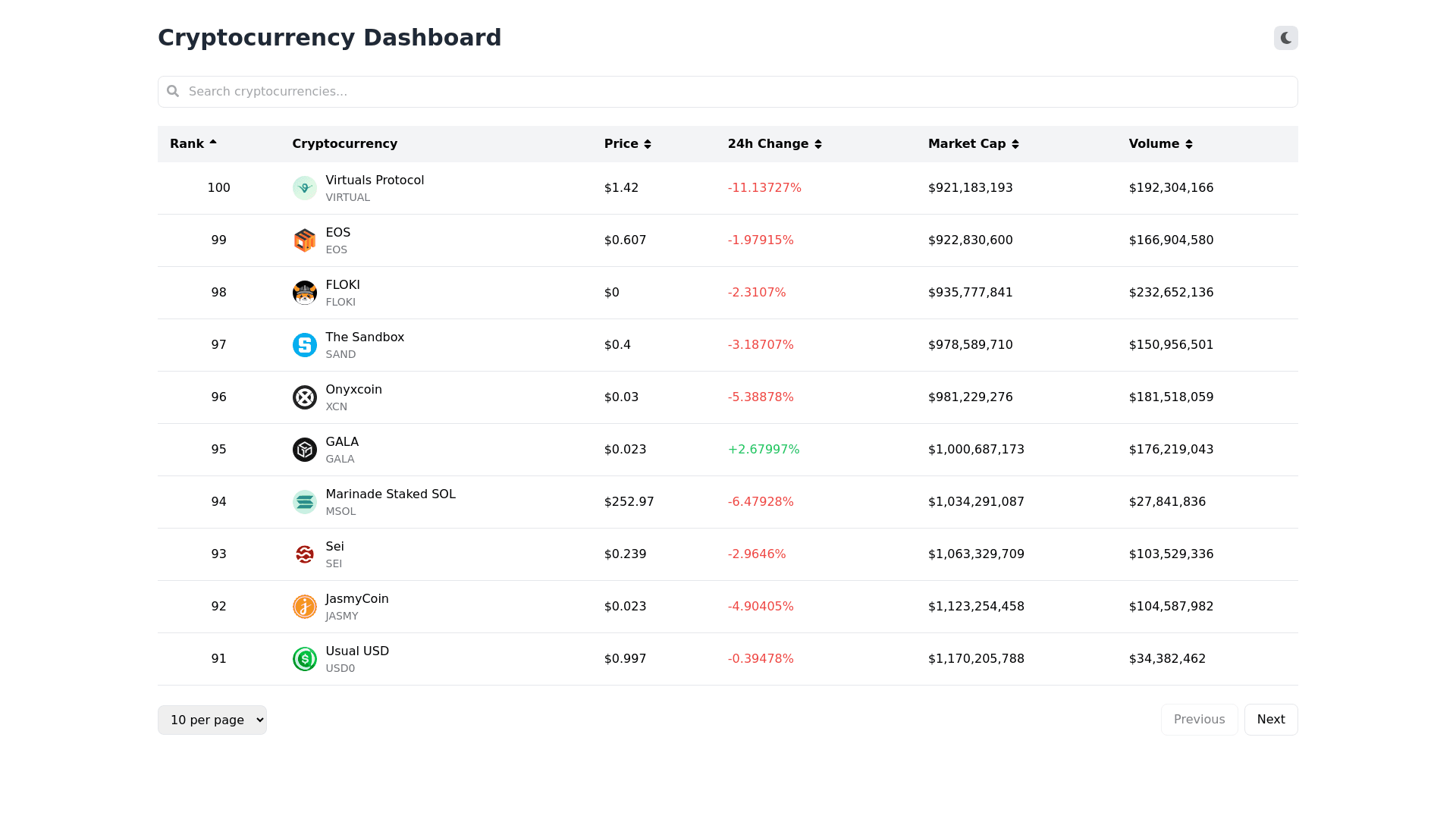
Task: Click the EOS coin logo
Action: click(304, 240)
